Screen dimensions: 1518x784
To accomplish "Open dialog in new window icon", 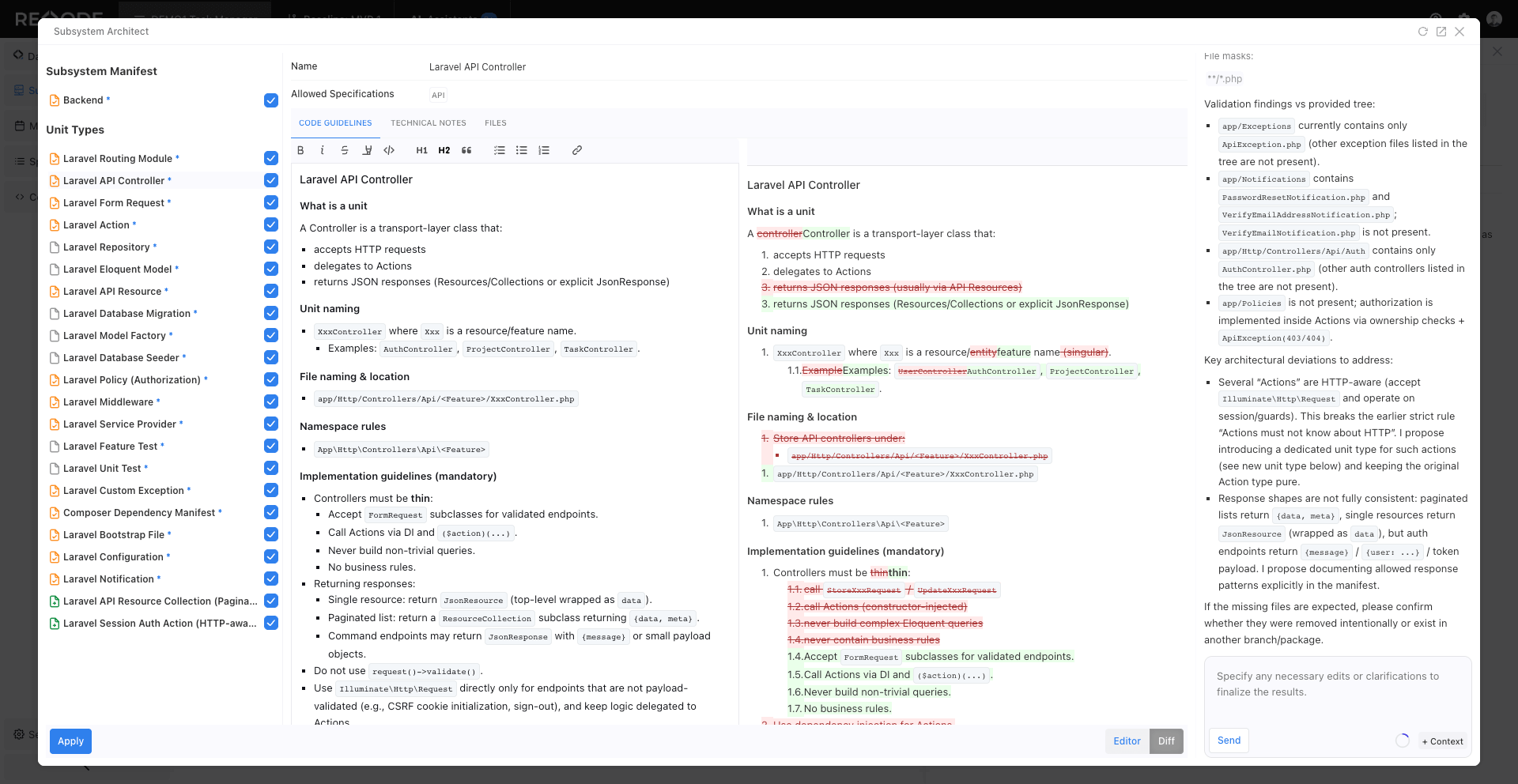I will (x=1441, y=32).
